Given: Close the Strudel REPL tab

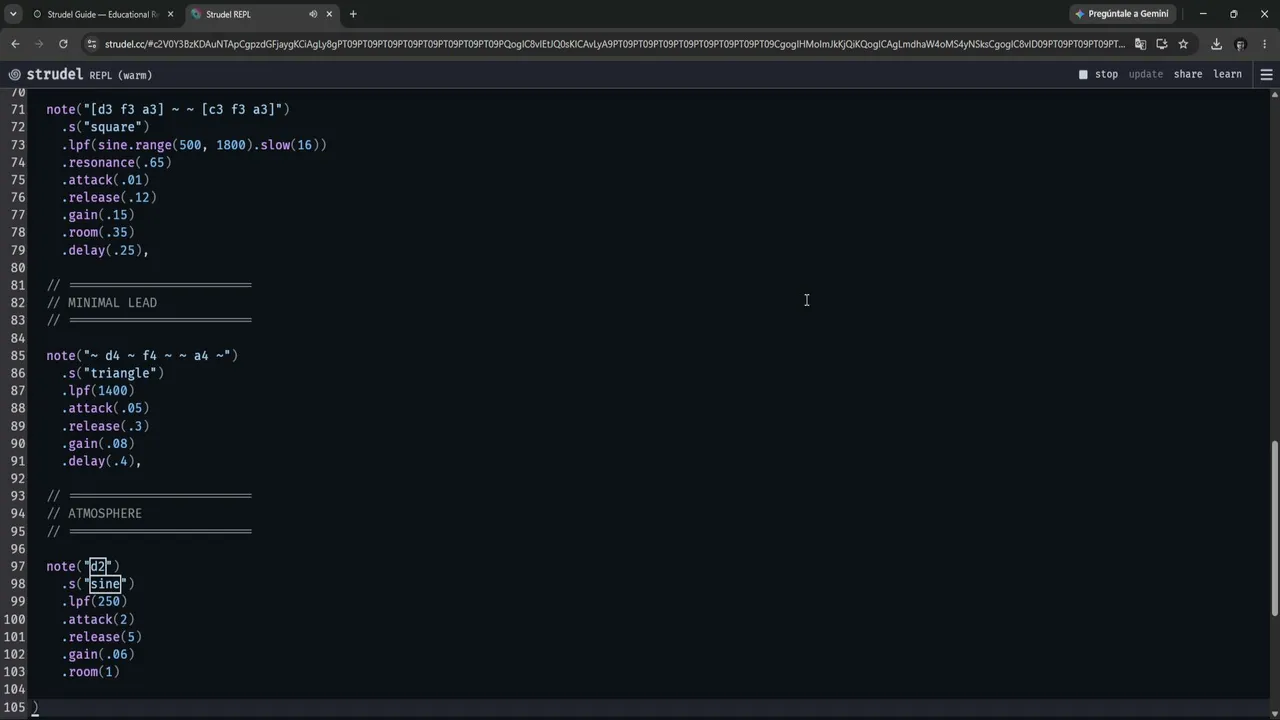Looking at the screenshot, I should [x=329, y=14].
